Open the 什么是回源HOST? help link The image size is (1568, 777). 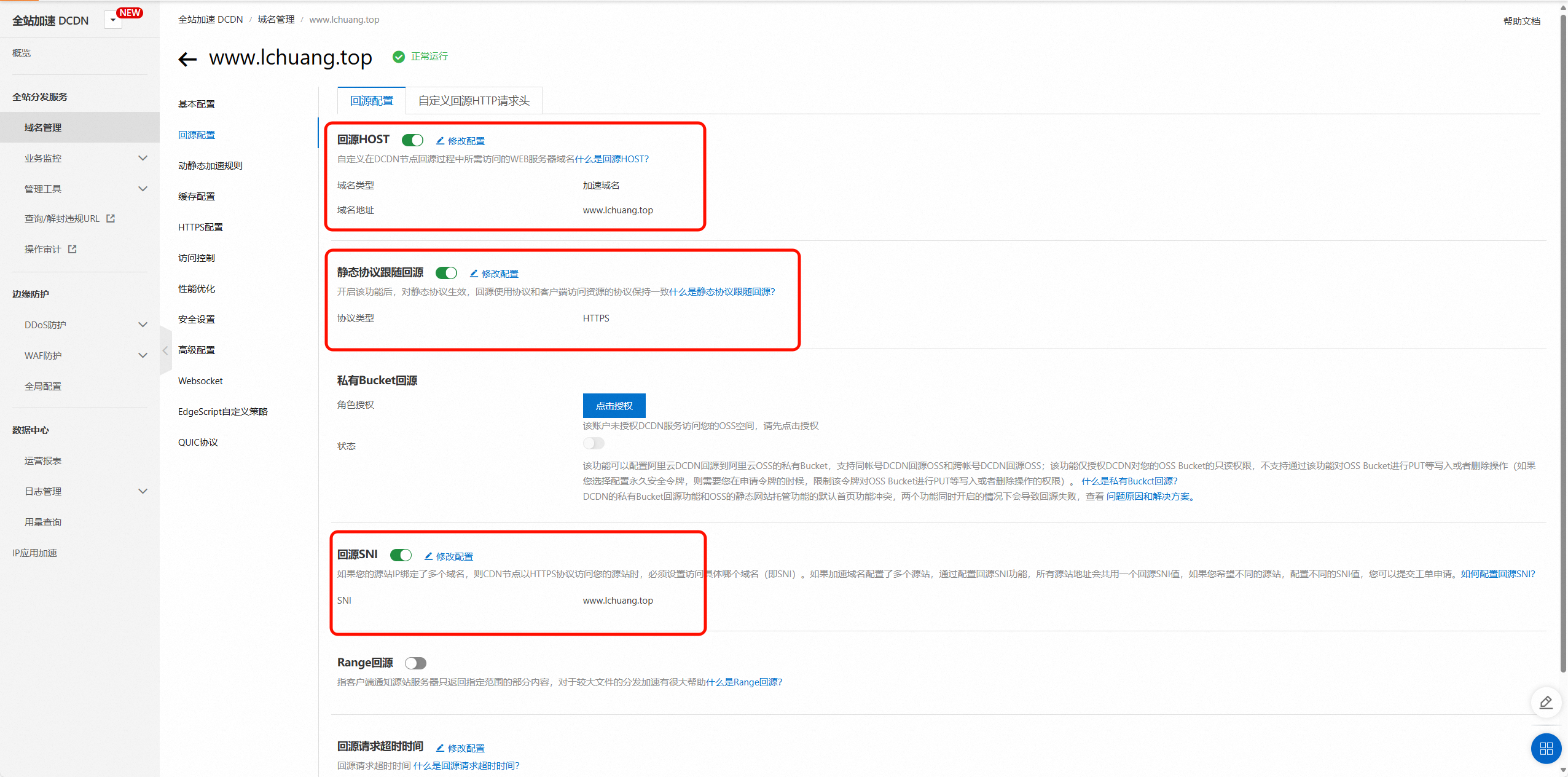[x=611, y=159]
